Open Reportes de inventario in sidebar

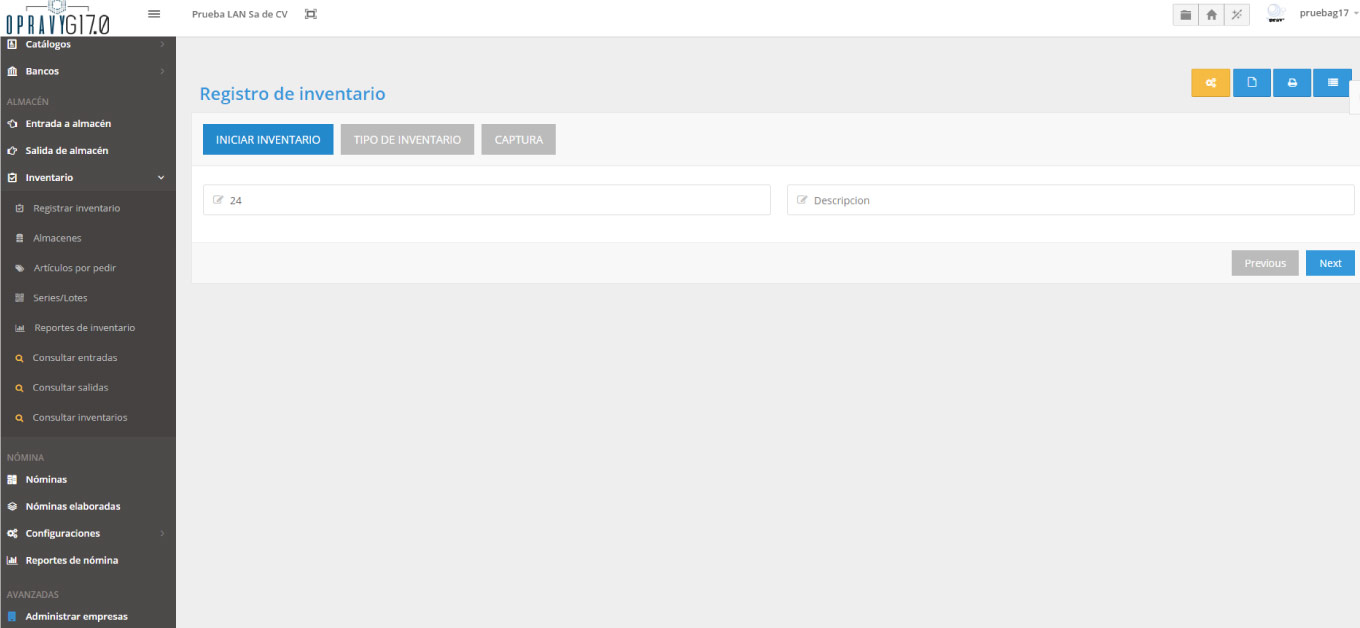[x=84, y=328]
